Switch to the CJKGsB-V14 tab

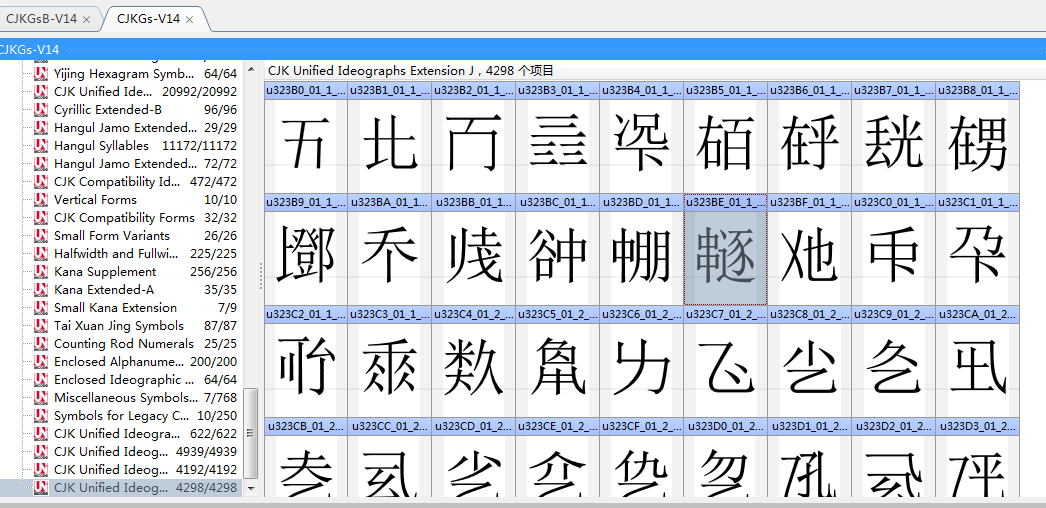coord(41,19)
